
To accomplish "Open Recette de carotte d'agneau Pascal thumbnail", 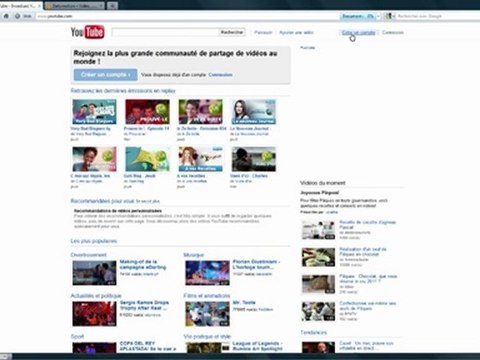I will pos(318,230).
